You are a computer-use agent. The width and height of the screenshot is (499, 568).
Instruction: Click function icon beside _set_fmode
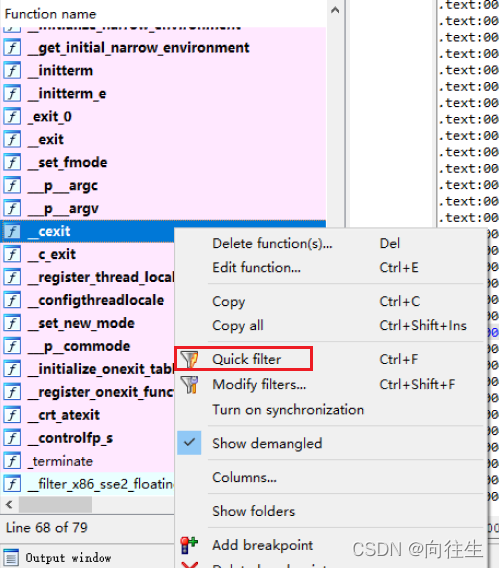pos(12,162)
